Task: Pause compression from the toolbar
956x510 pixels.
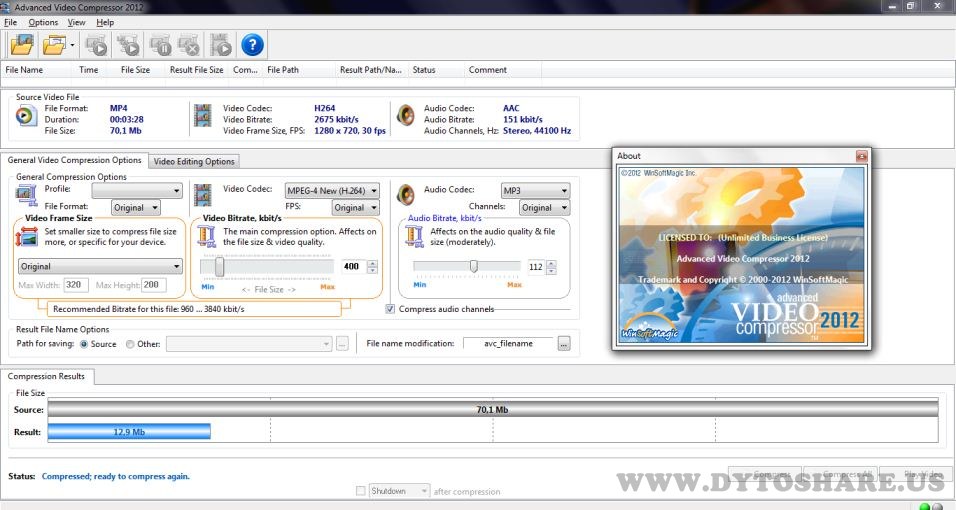Action: (x=160, y=45)
